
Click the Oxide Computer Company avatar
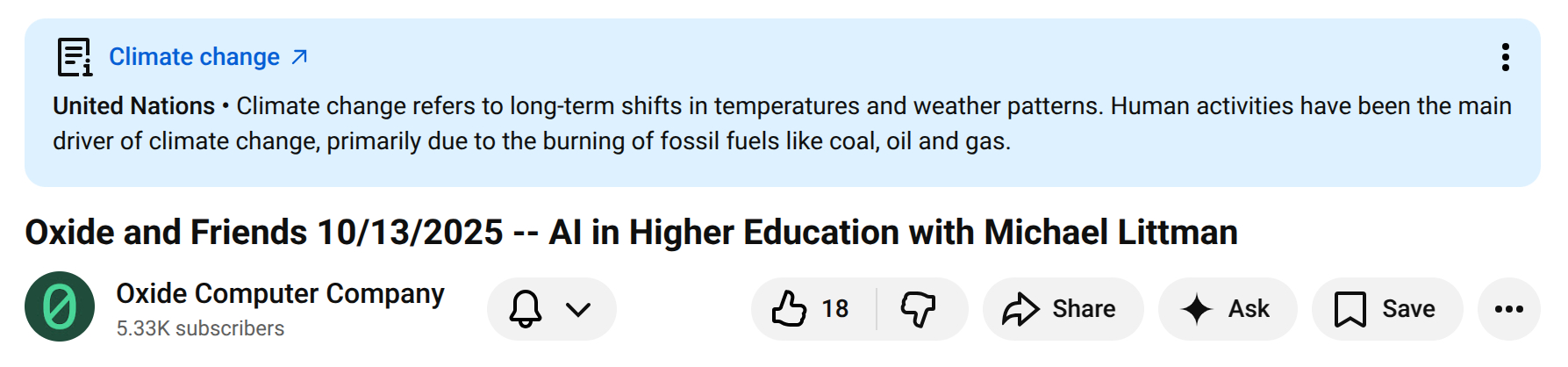[x=60, y=306]
